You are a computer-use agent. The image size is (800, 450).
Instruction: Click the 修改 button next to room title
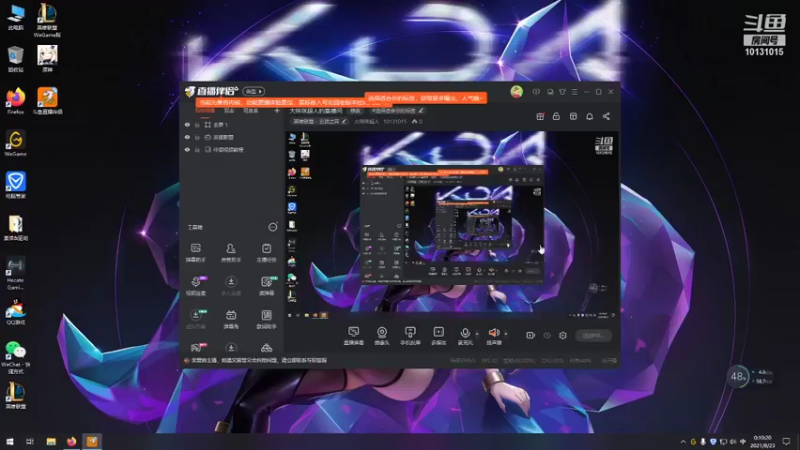[x=355, y=111]
